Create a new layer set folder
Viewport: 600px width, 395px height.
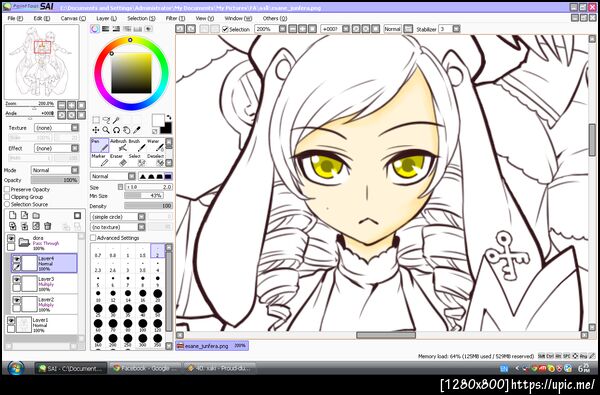pos(36,215)
